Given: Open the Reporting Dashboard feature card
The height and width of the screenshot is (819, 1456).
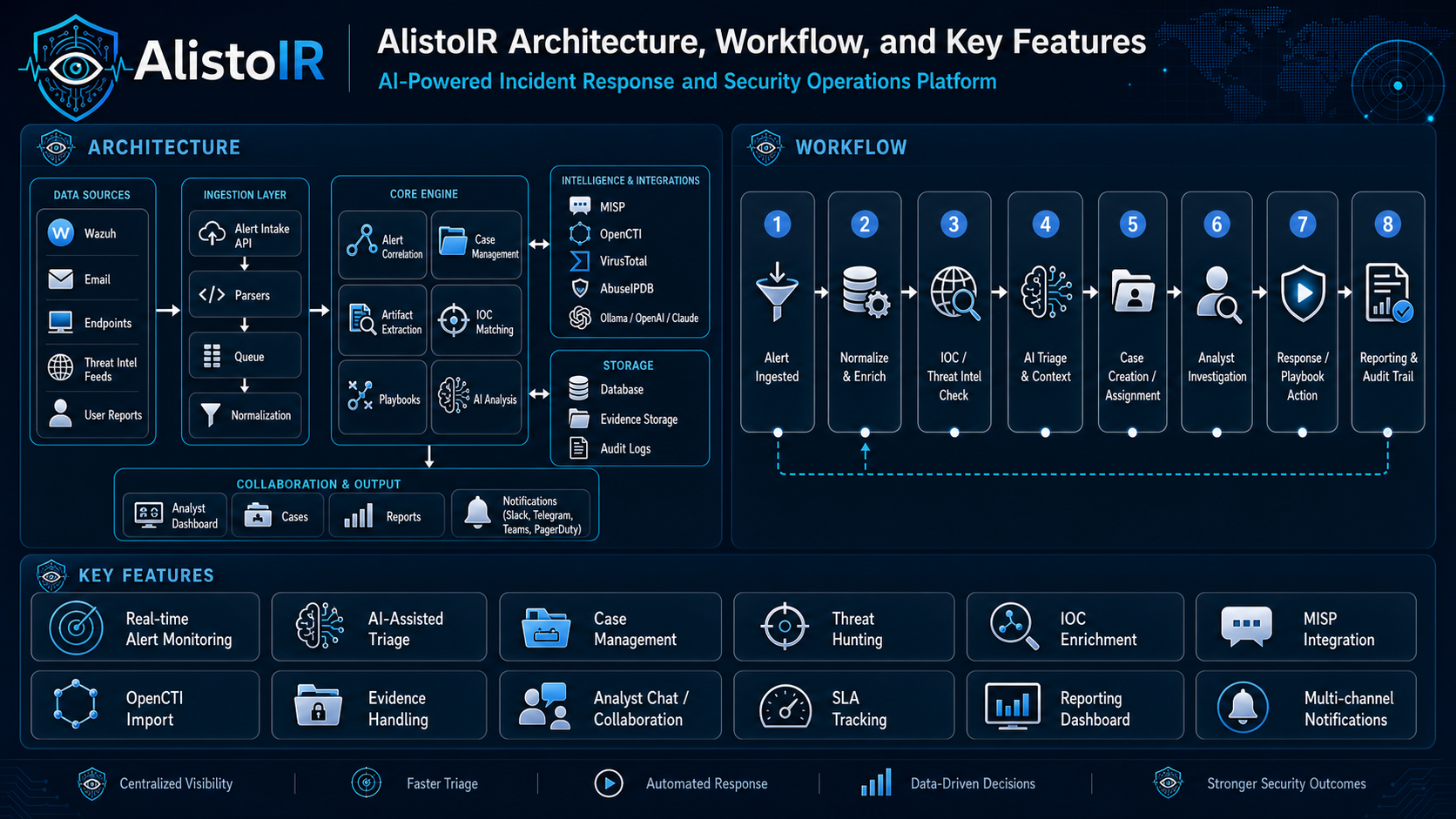Looking at the screenshot, I should click(1075, 705).
